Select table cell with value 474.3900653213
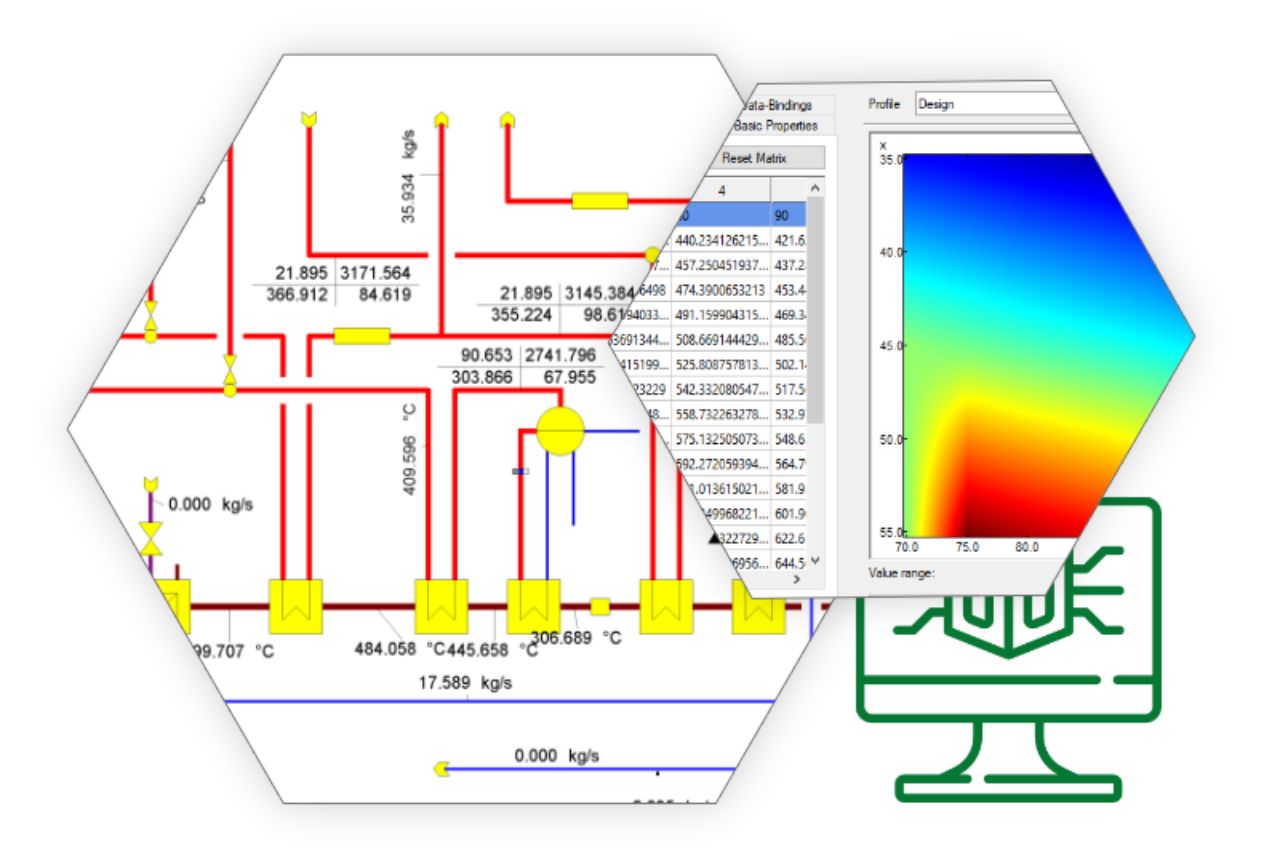This screenshot has height=854, width=1280. click(720, 290)
